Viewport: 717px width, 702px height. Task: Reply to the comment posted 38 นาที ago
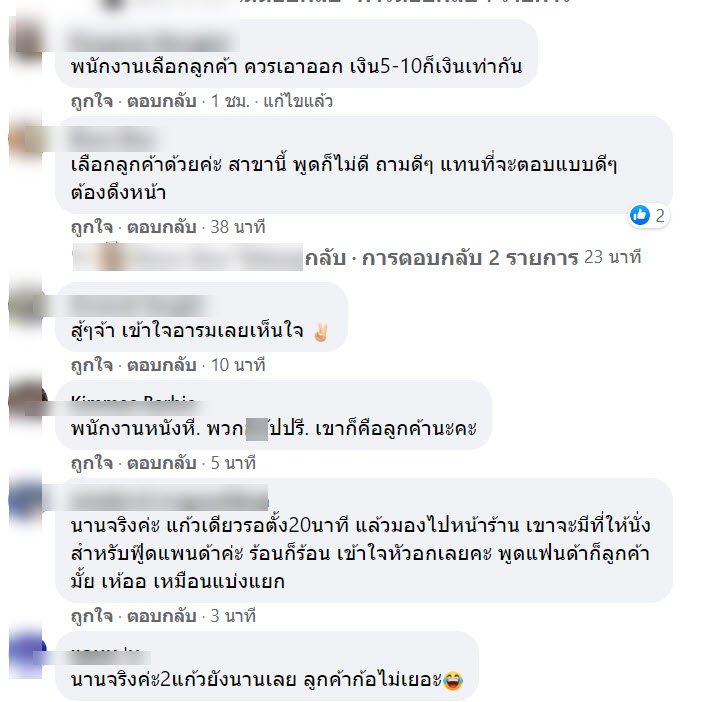click(x=161, y=227)
